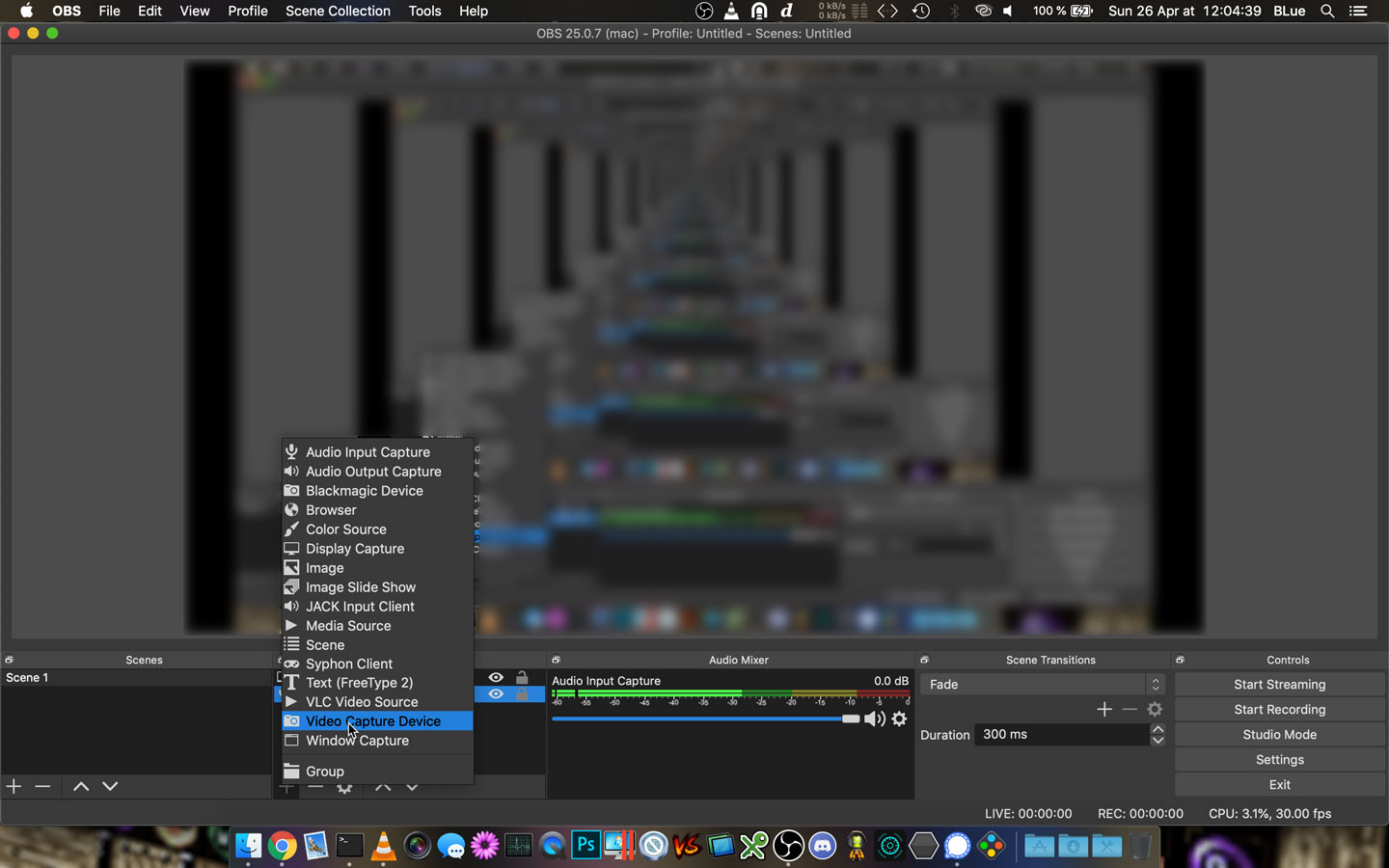Open the File menu in the menu bar
The height and width of the screenshot is (868, 1389).
click(x=110, y=11)
